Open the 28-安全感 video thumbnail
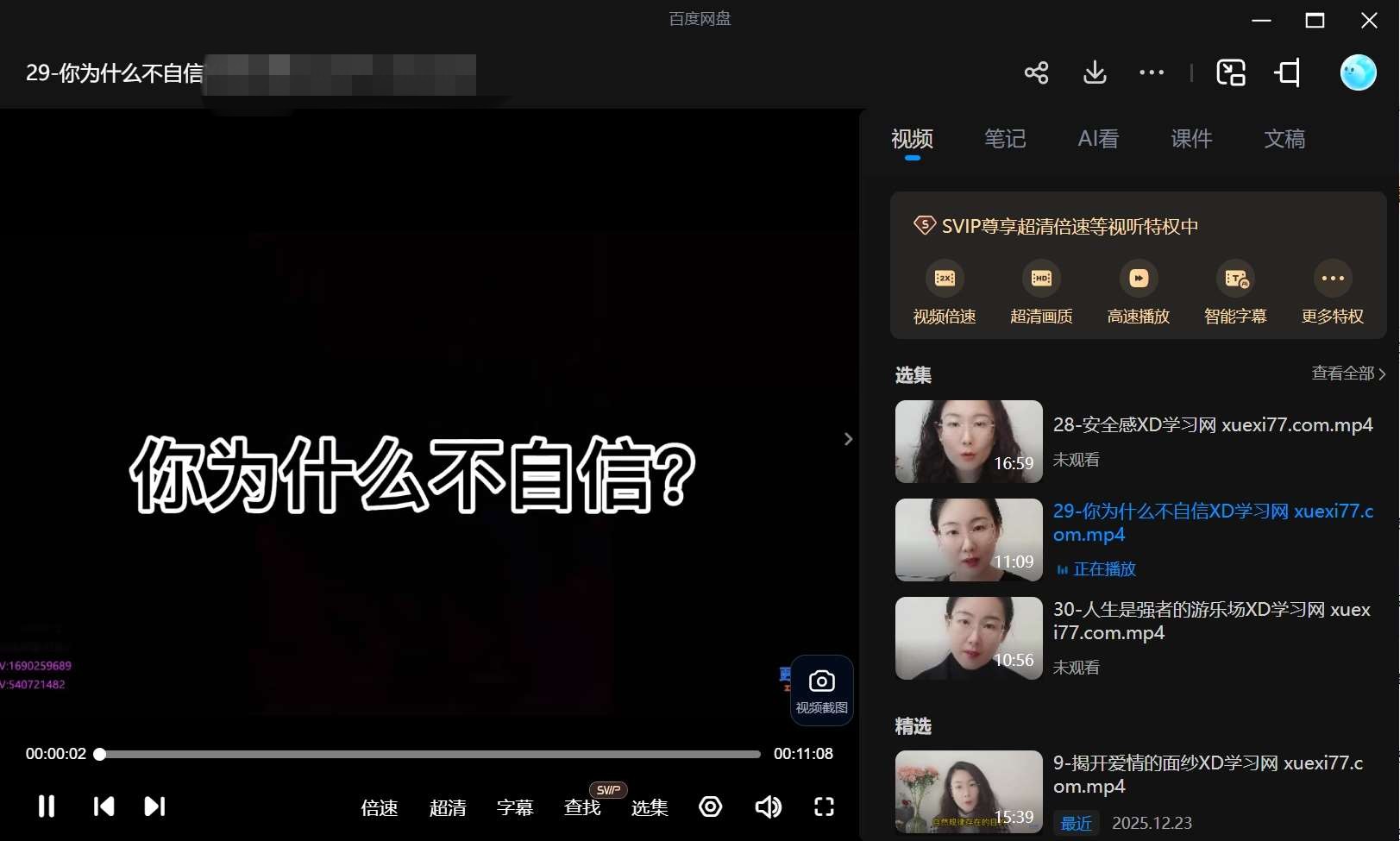The height and width of the screenshot is (841, 1400). [x=969, y=442]
